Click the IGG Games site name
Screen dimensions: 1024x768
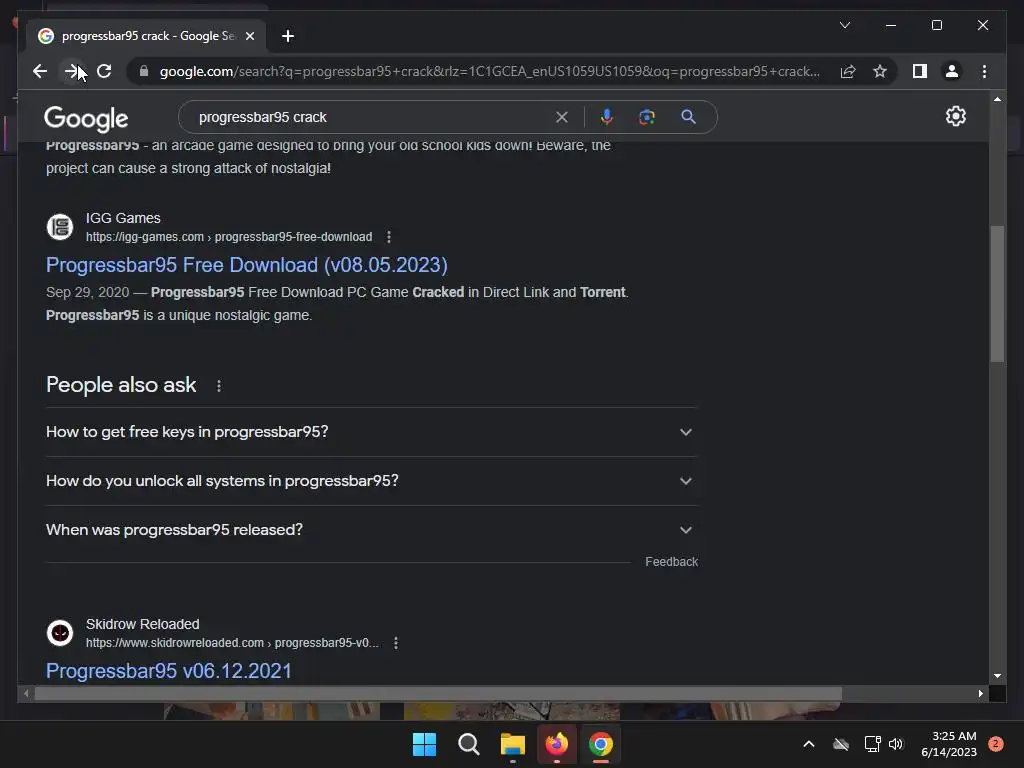[x=123, y=218]
